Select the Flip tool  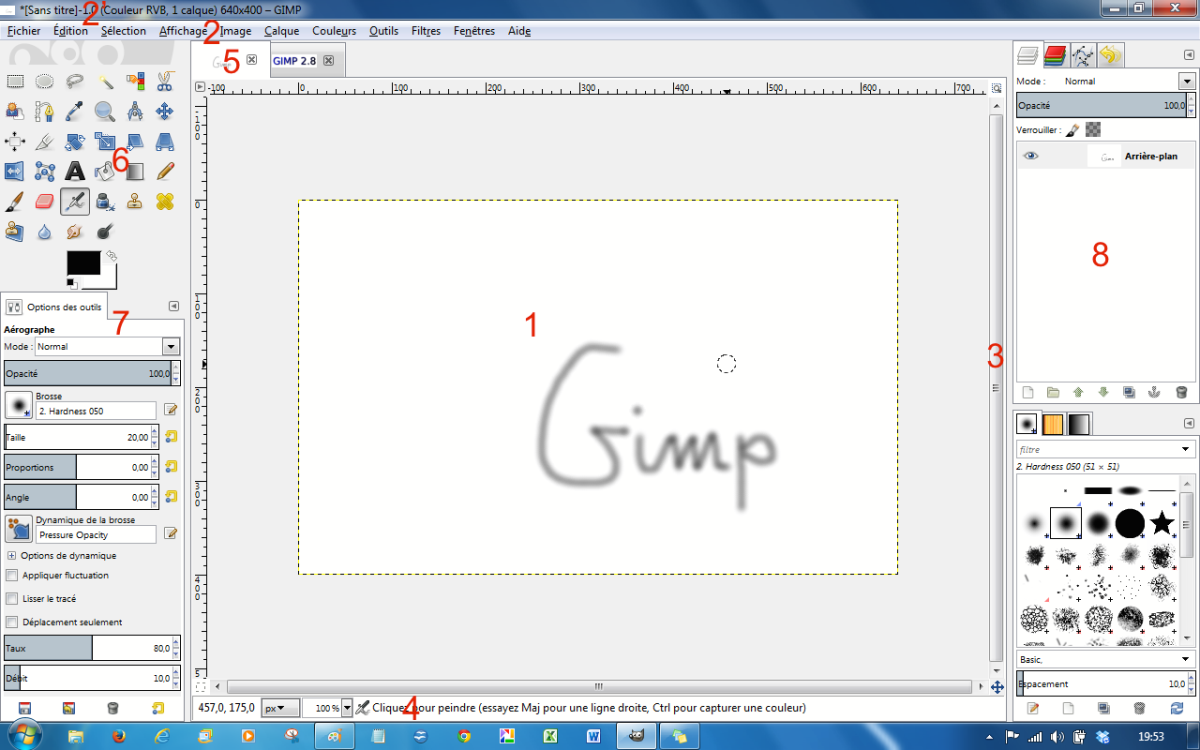pos(15,171)
